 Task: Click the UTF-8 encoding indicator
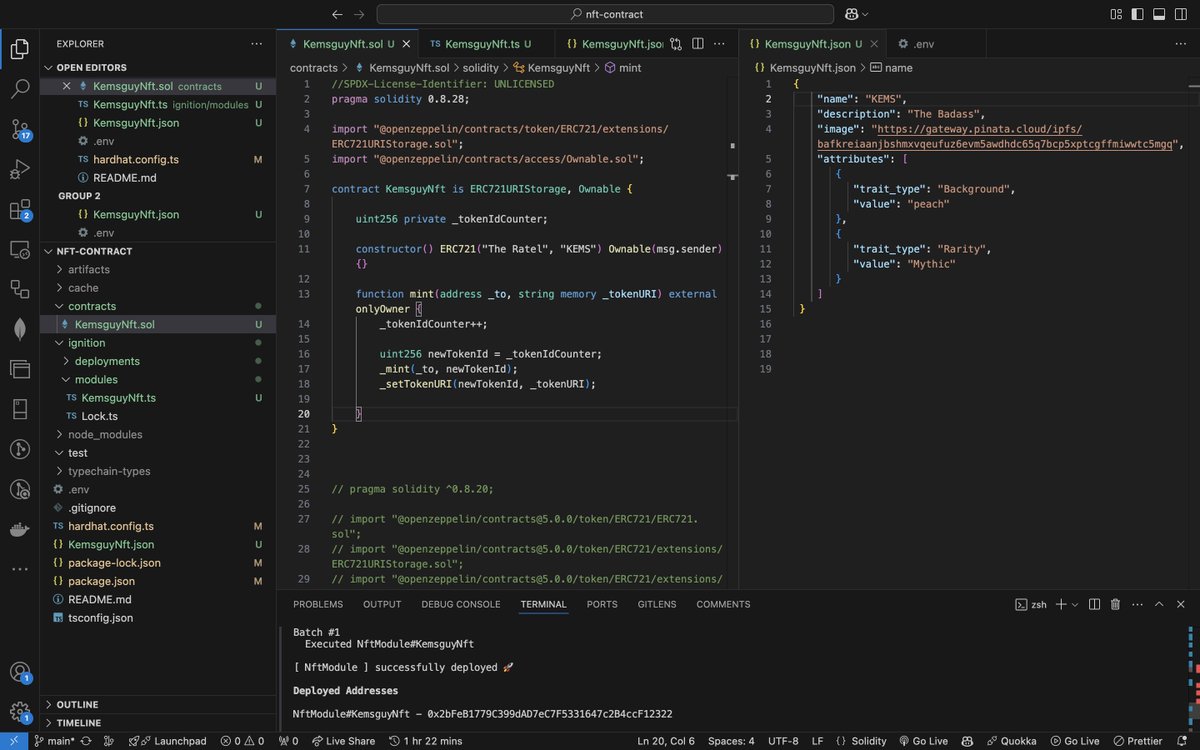tap(783, 741)
